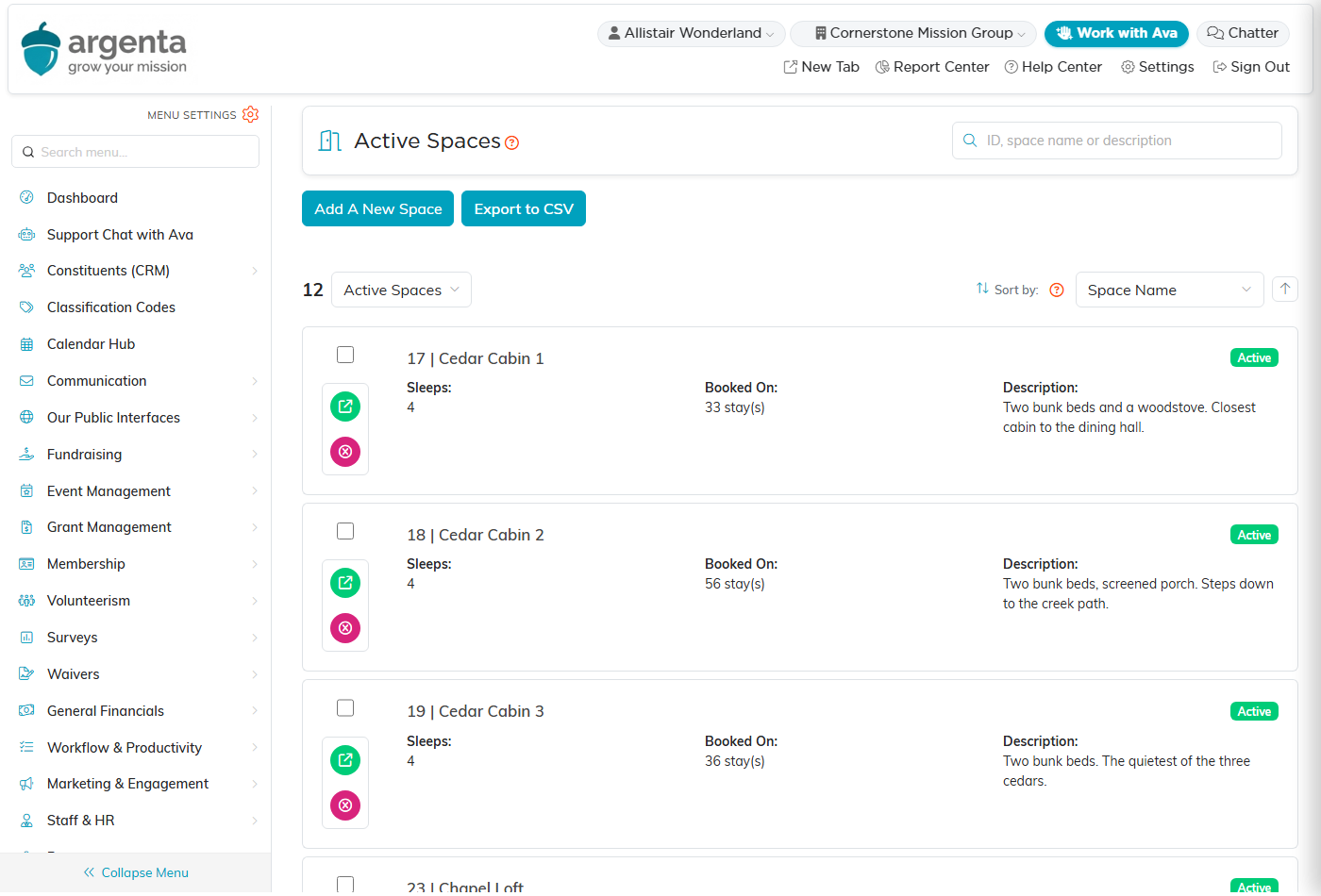Click the Communication envelope icon
This screenshot has width=1321, height=896.
[26, 381]
